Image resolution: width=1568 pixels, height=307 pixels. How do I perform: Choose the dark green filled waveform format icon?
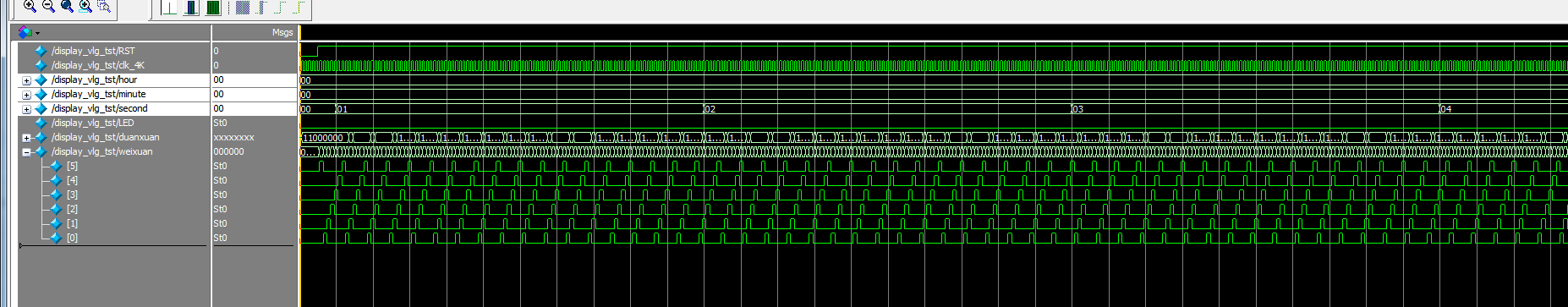pos(213,8)
